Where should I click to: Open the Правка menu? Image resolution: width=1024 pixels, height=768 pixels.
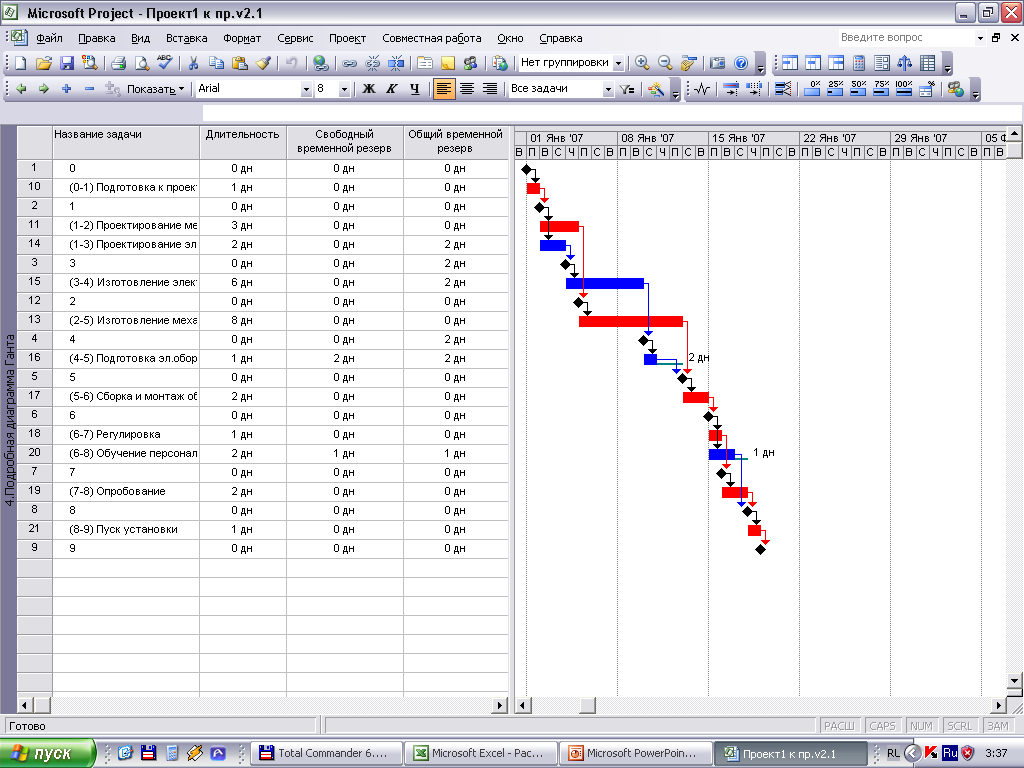tap(97, 38)
